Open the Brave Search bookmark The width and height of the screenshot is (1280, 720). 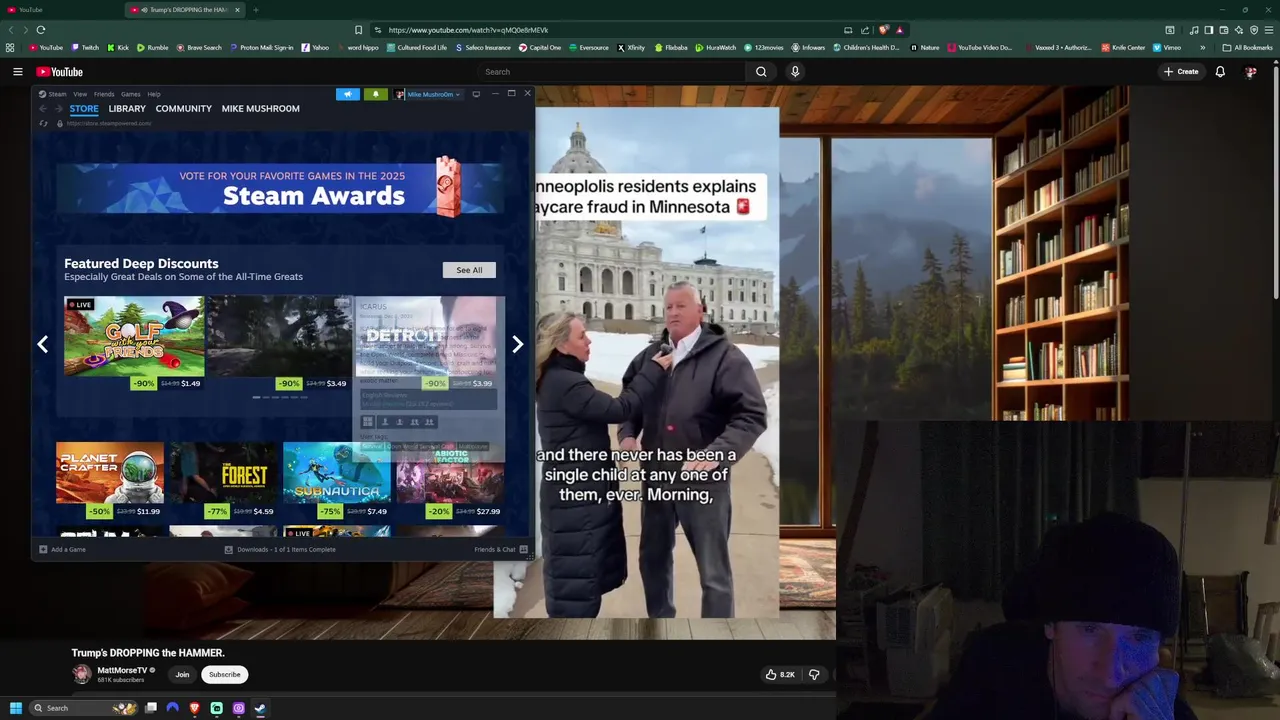(x=199, y=47)
